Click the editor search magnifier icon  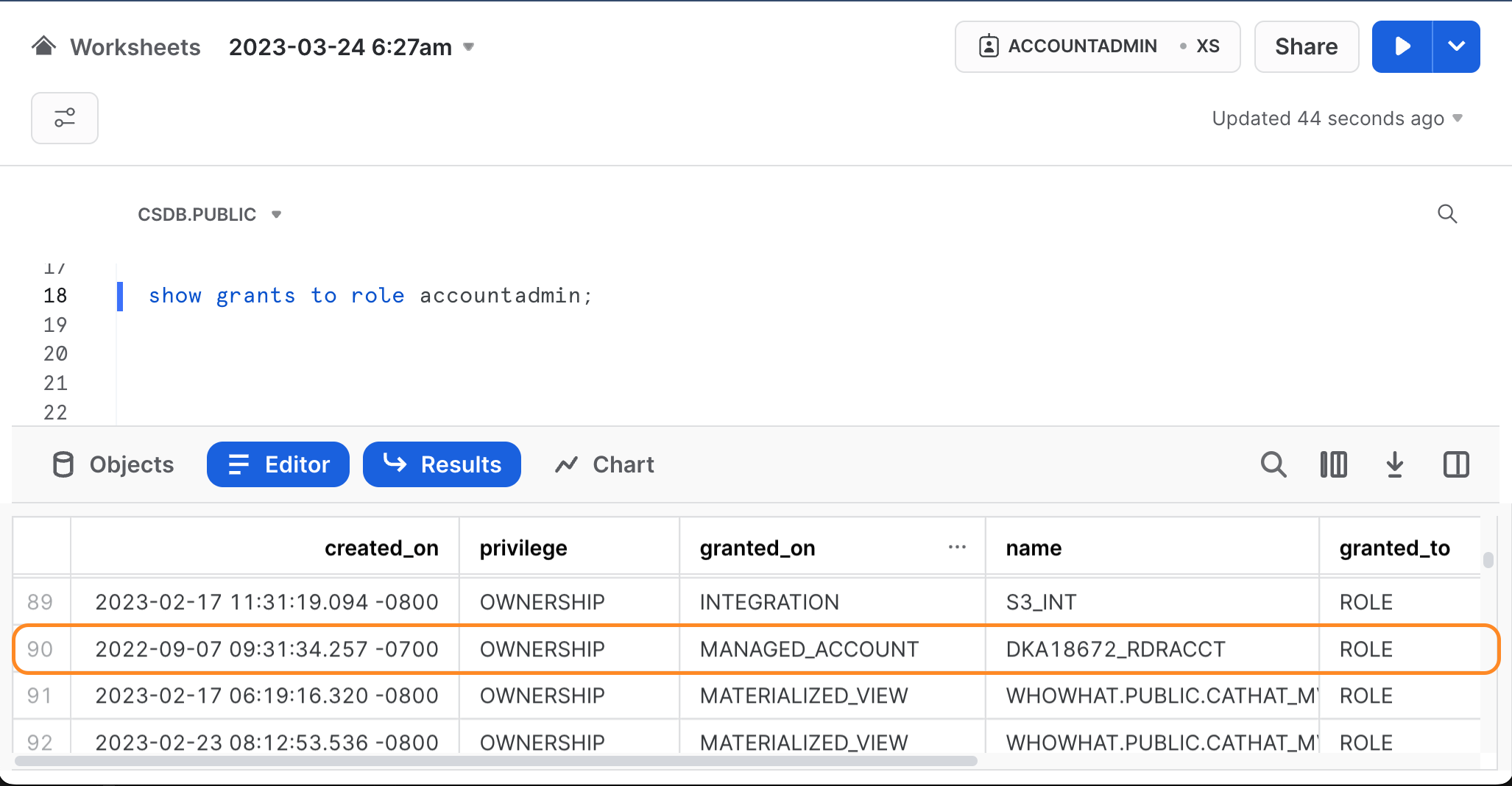[1446, 214]
